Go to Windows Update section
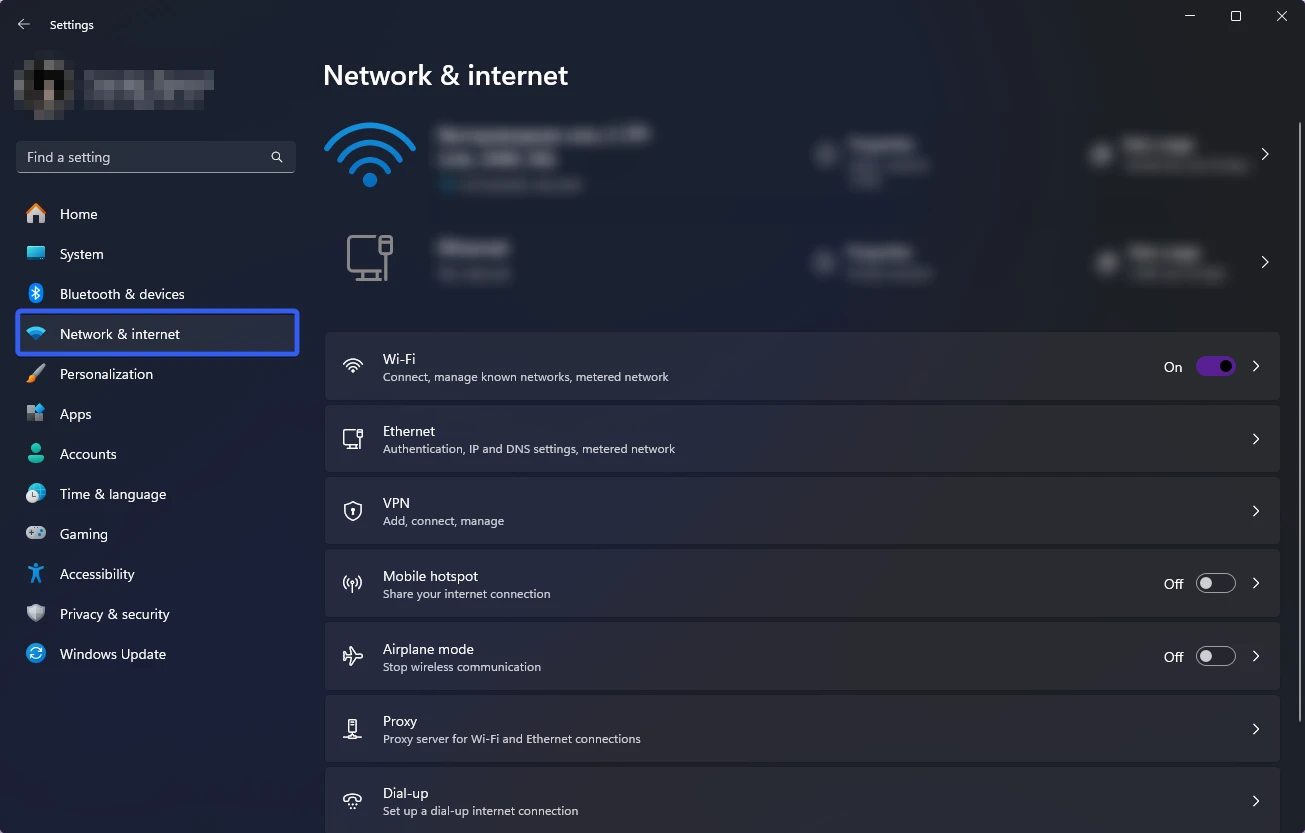 (x=112, y=654)
